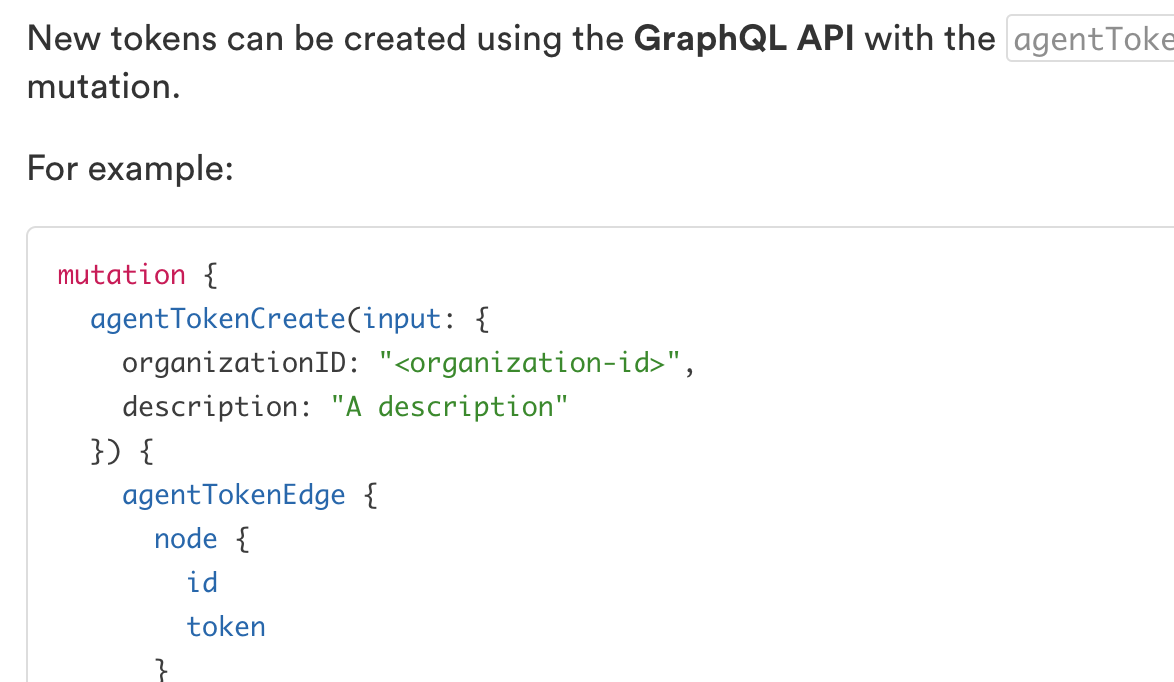Click the red mutation keyword in code

122,275
